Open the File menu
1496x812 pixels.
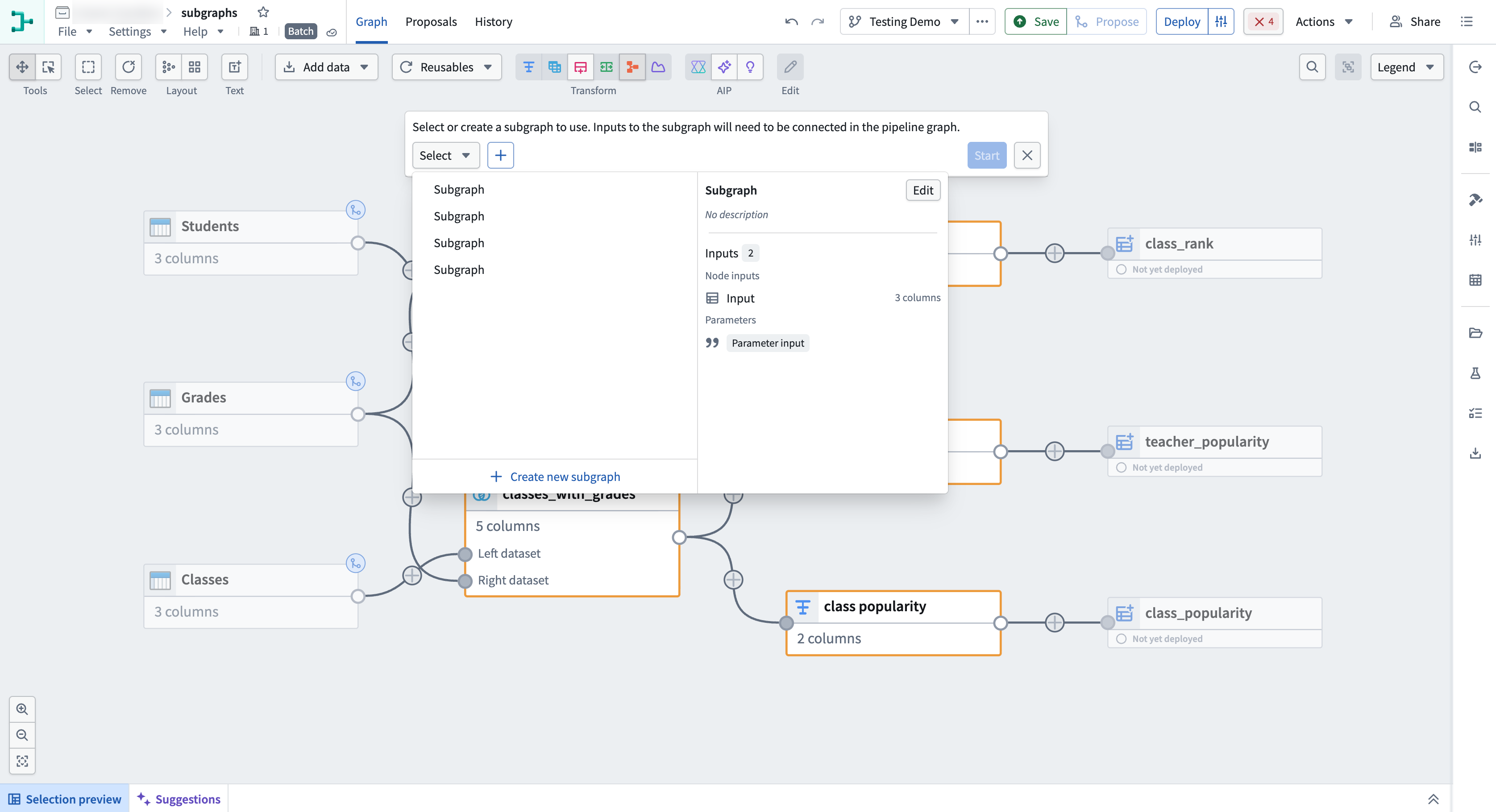pos(75,31)
